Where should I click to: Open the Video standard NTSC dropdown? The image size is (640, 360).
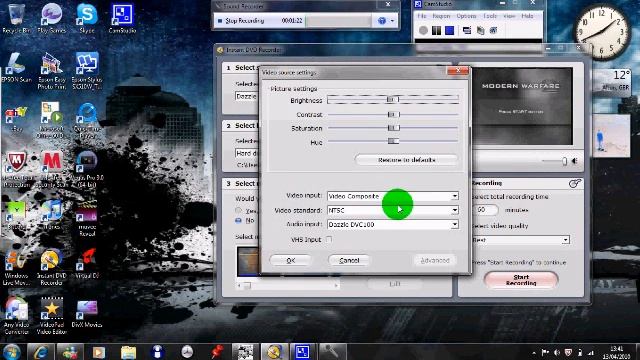454,210
